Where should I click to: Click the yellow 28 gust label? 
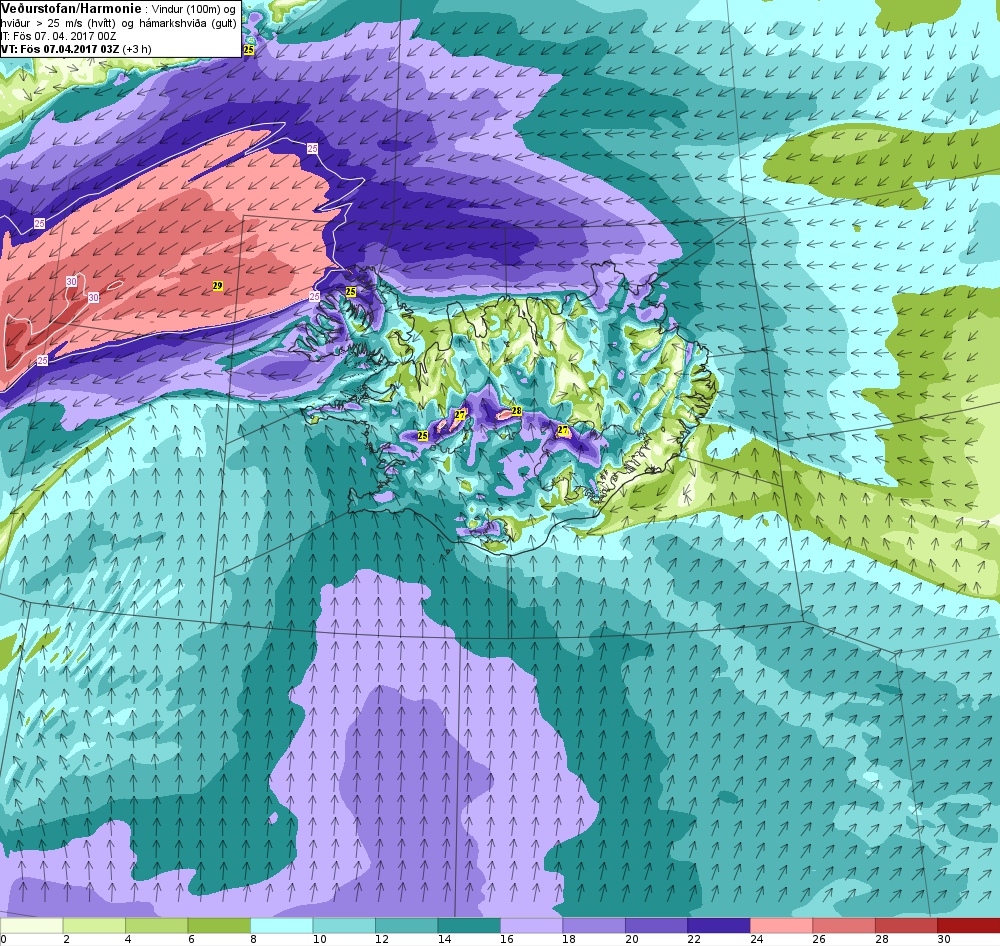[x=517, y=411]
